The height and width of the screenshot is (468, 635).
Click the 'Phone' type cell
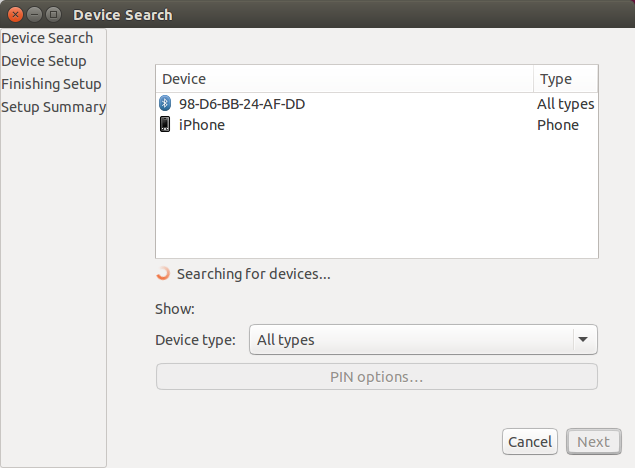[558, 125]
